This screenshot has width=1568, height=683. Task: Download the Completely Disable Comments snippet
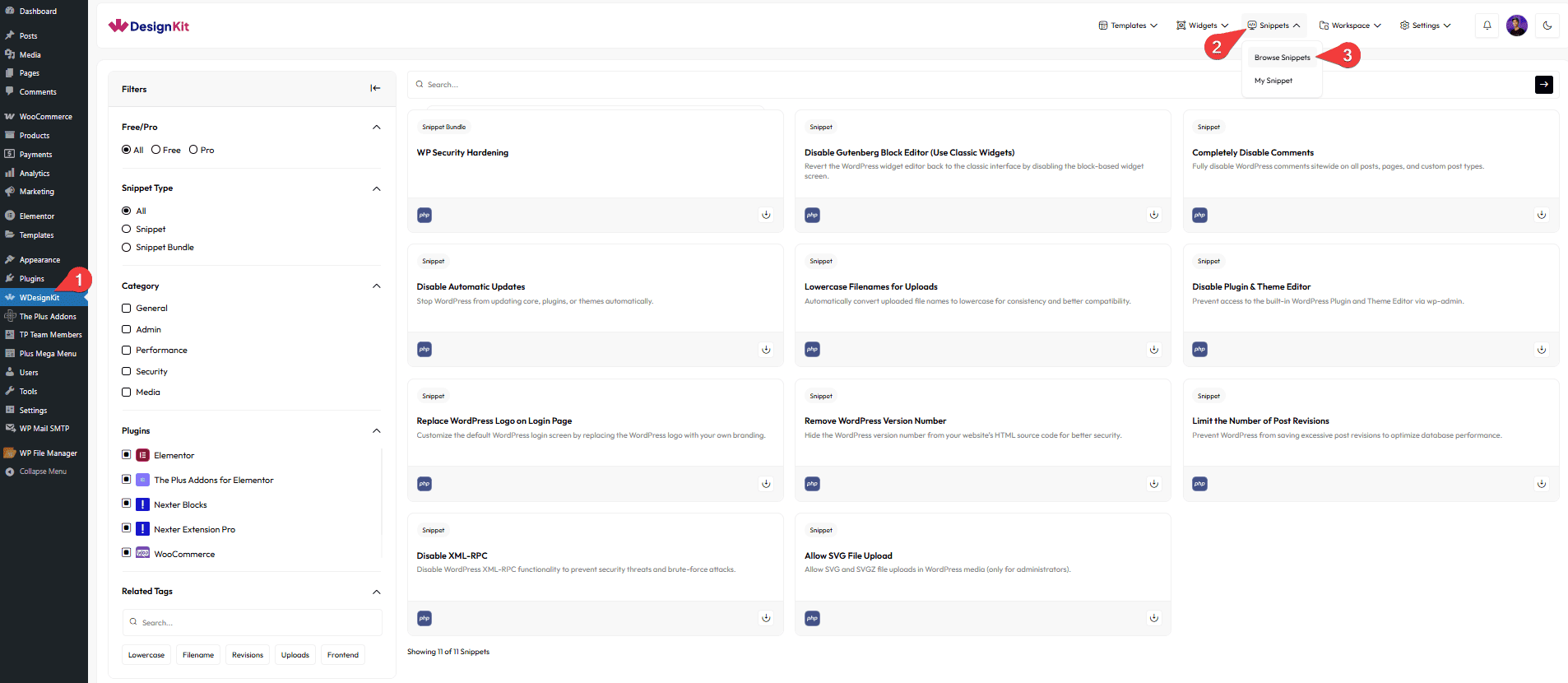pos(1541,215)
